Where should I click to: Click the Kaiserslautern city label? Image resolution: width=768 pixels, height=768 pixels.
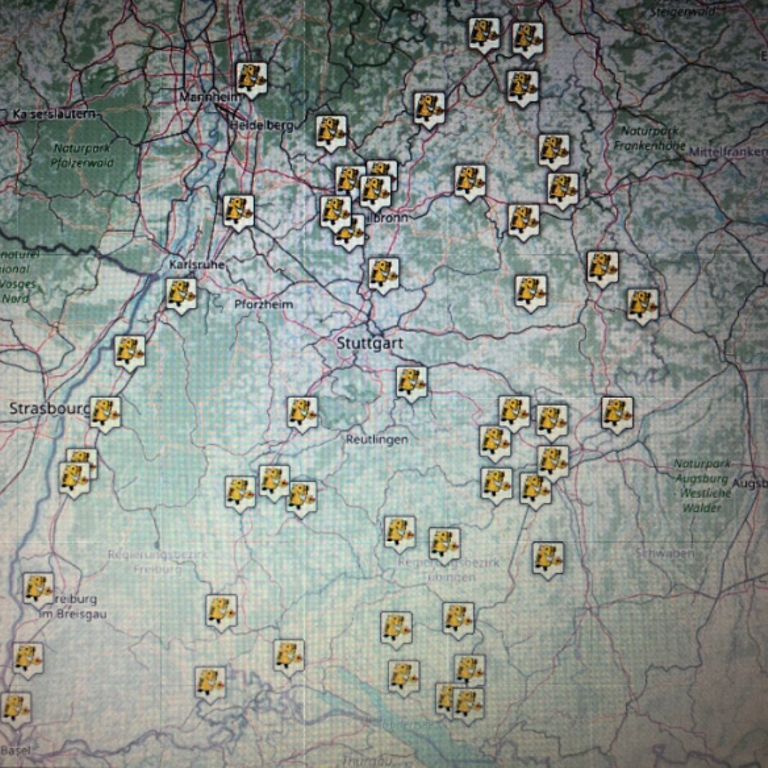(x=56, y=115)
